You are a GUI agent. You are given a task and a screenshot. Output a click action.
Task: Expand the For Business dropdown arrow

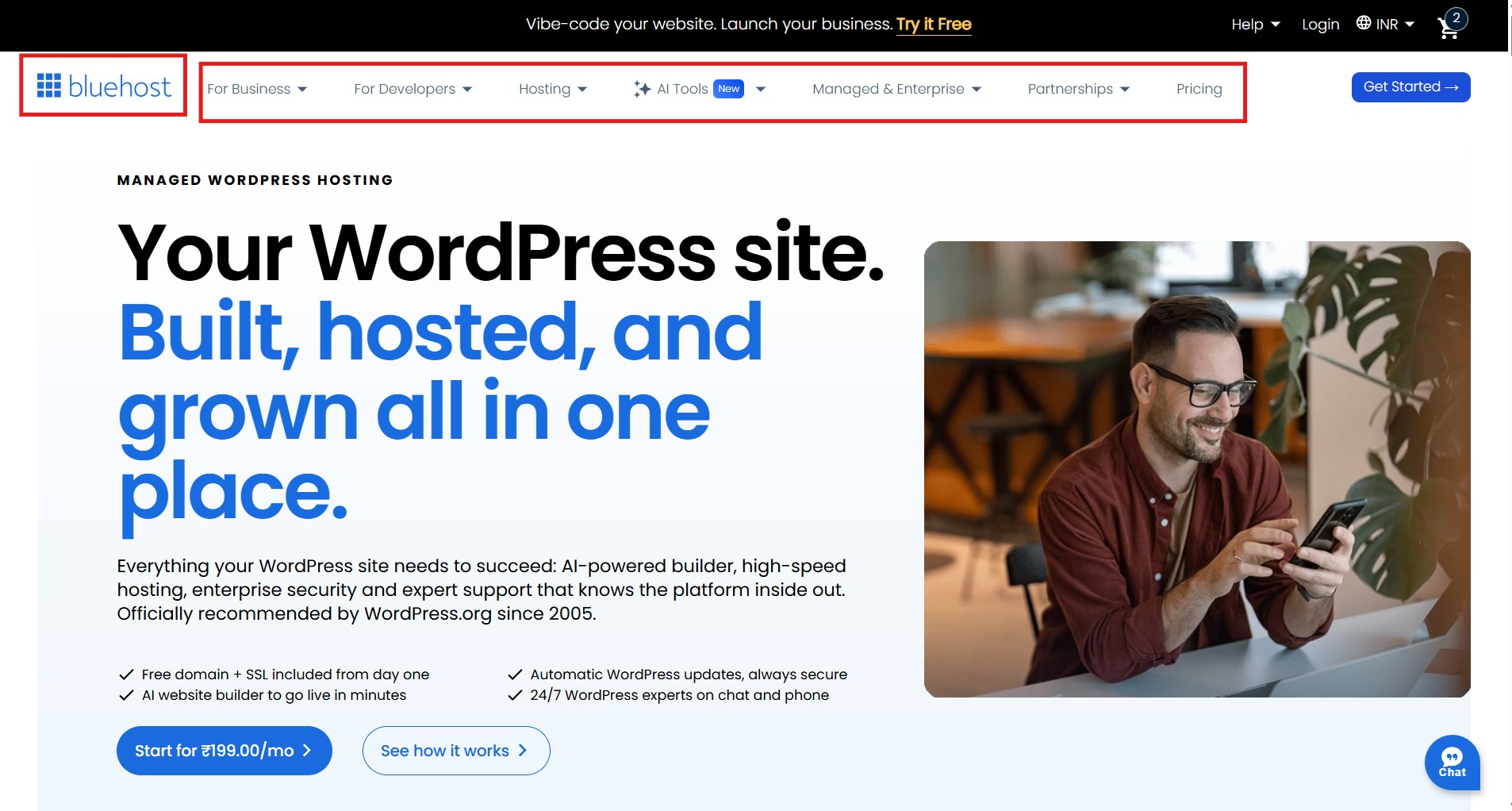[x=302, y=90]
